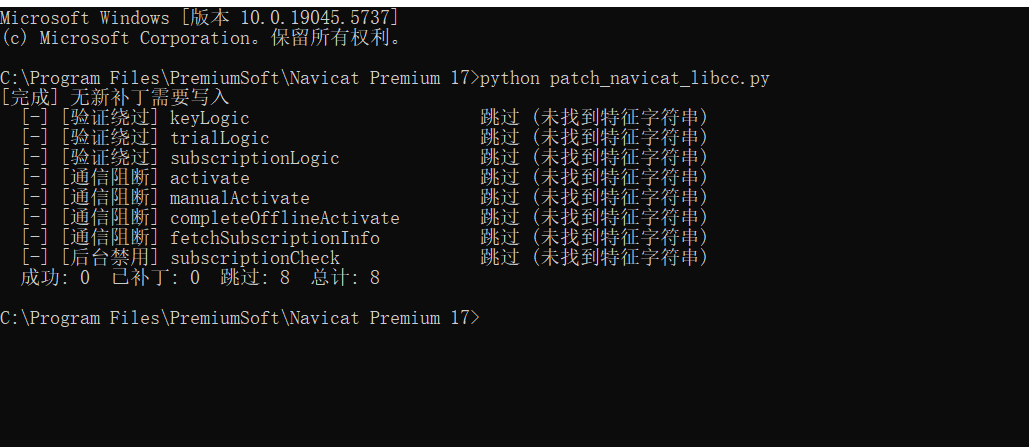Click the [完成] 无新补丁需要写入 status line
Viewport: 1029px width, 447px height.
pos(115,98)
